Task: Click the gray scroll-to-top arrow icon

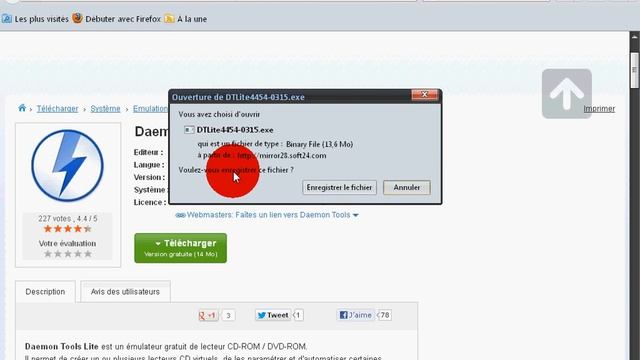Action: pyautogui.click(x=567, y=93)
